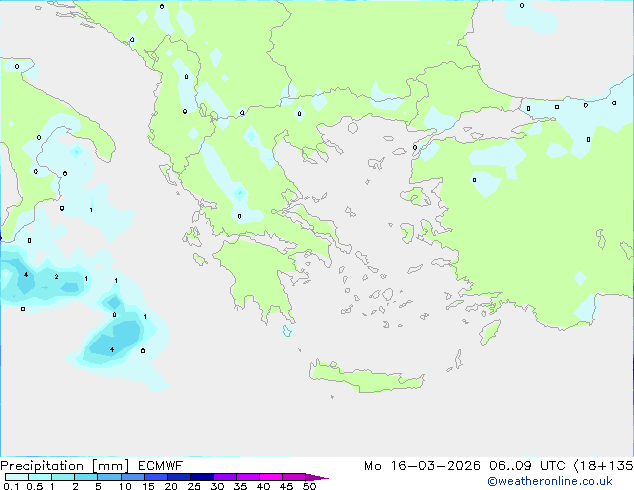Screen dimensions: 634x490
Task: Select the '50' legend scale label
Action: pos(309,486)
